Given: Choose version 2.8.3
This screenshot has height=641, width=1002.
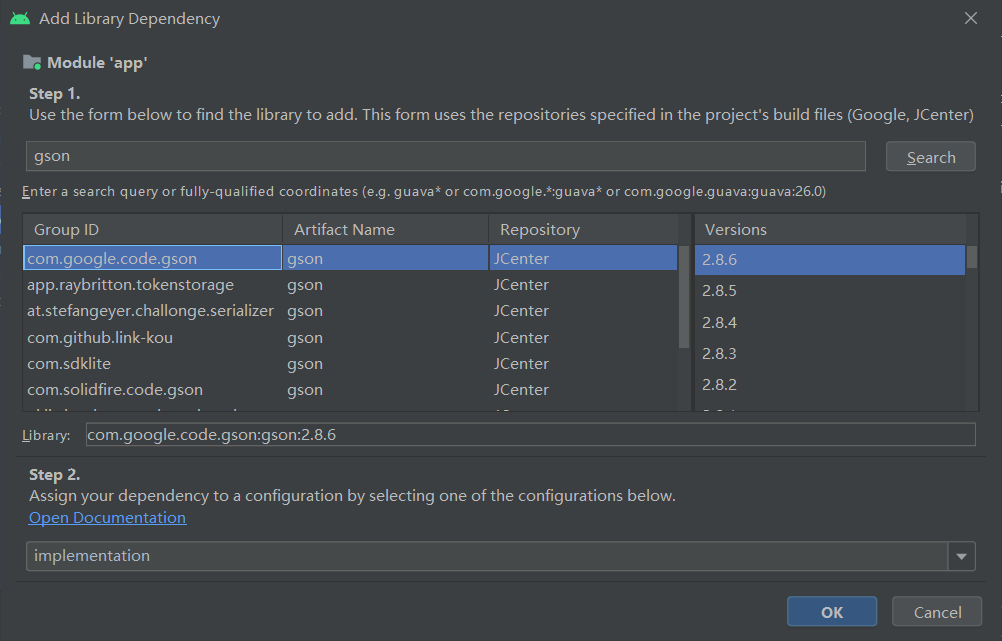Looking at the screenshot, I should tap(829, 353).
